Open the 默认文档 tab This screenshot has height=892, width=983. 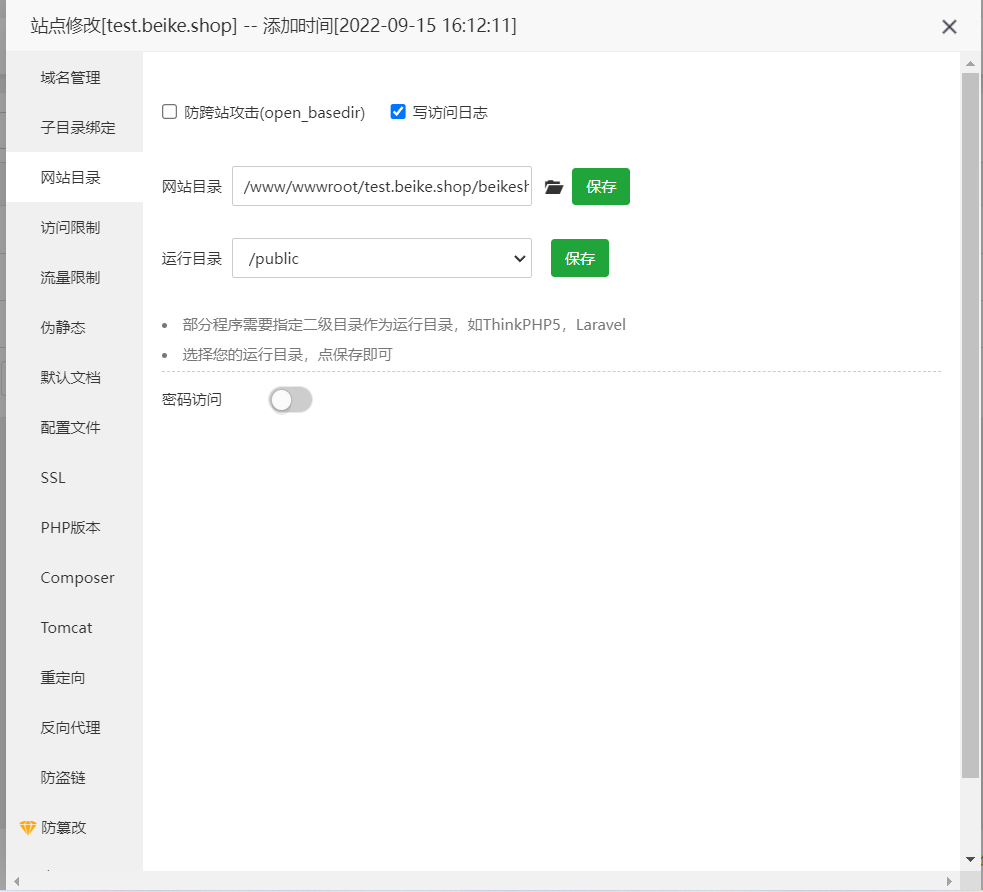tap(75, 377)
